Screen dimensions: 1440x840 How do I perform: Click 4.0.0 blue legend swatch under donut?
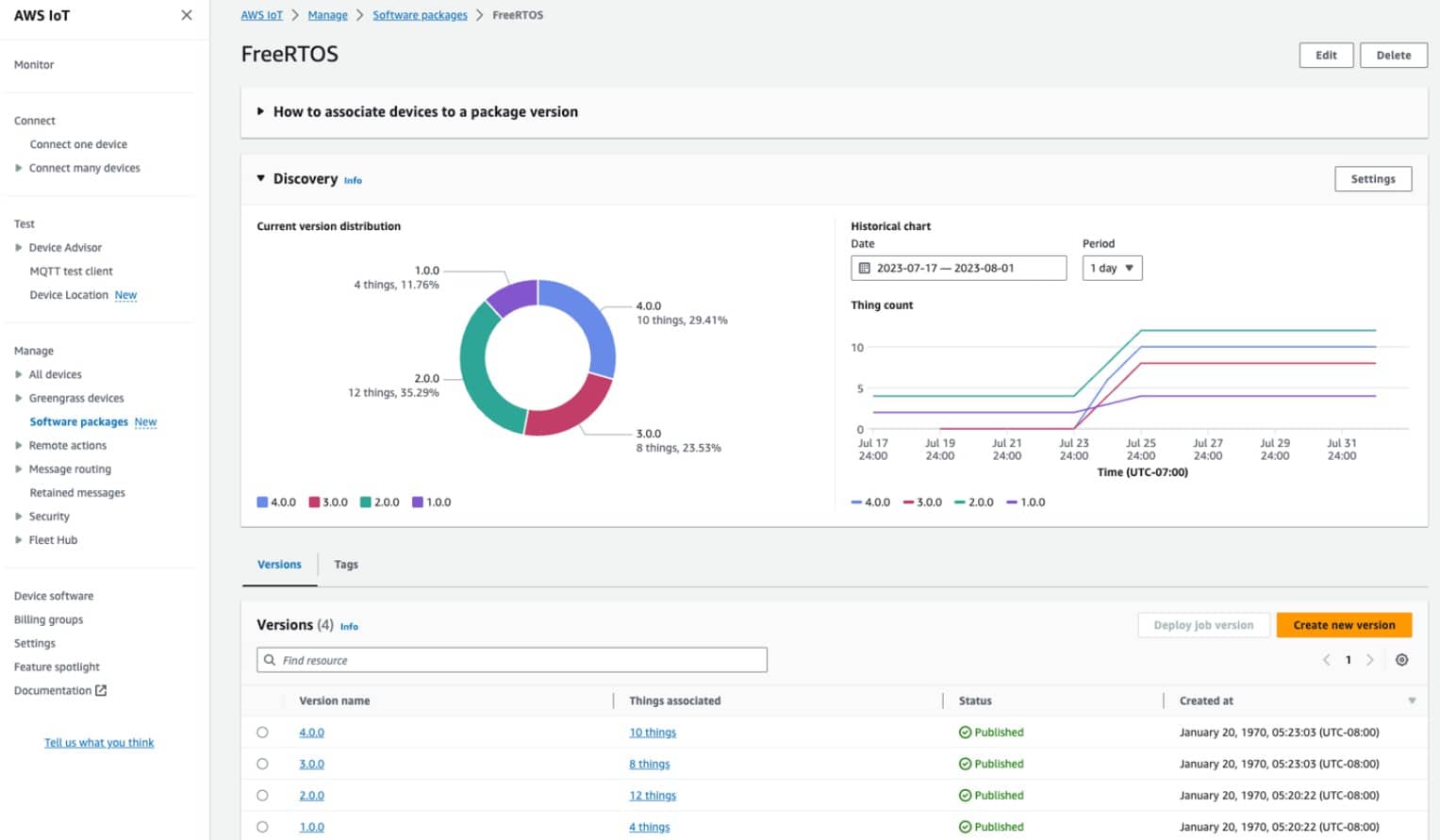[262, 502]
